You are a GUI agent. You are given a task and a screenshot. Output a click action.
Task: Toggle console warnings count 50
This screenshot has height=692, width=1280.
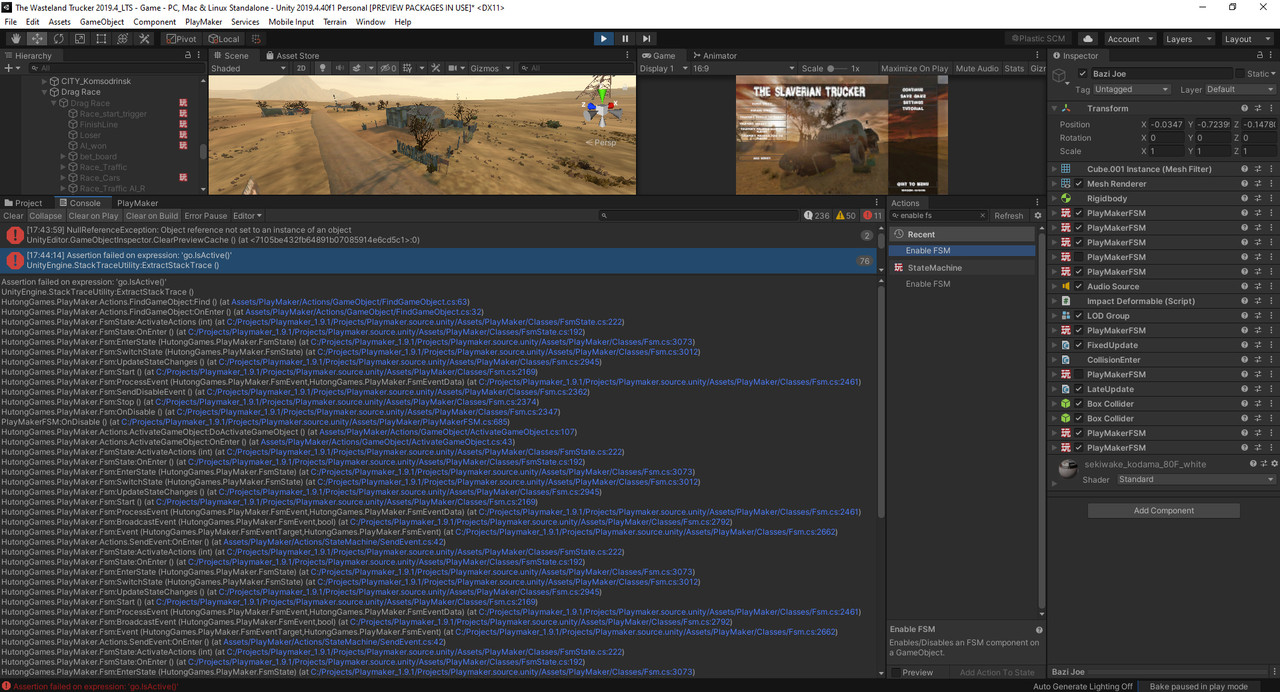pos(846,216)
